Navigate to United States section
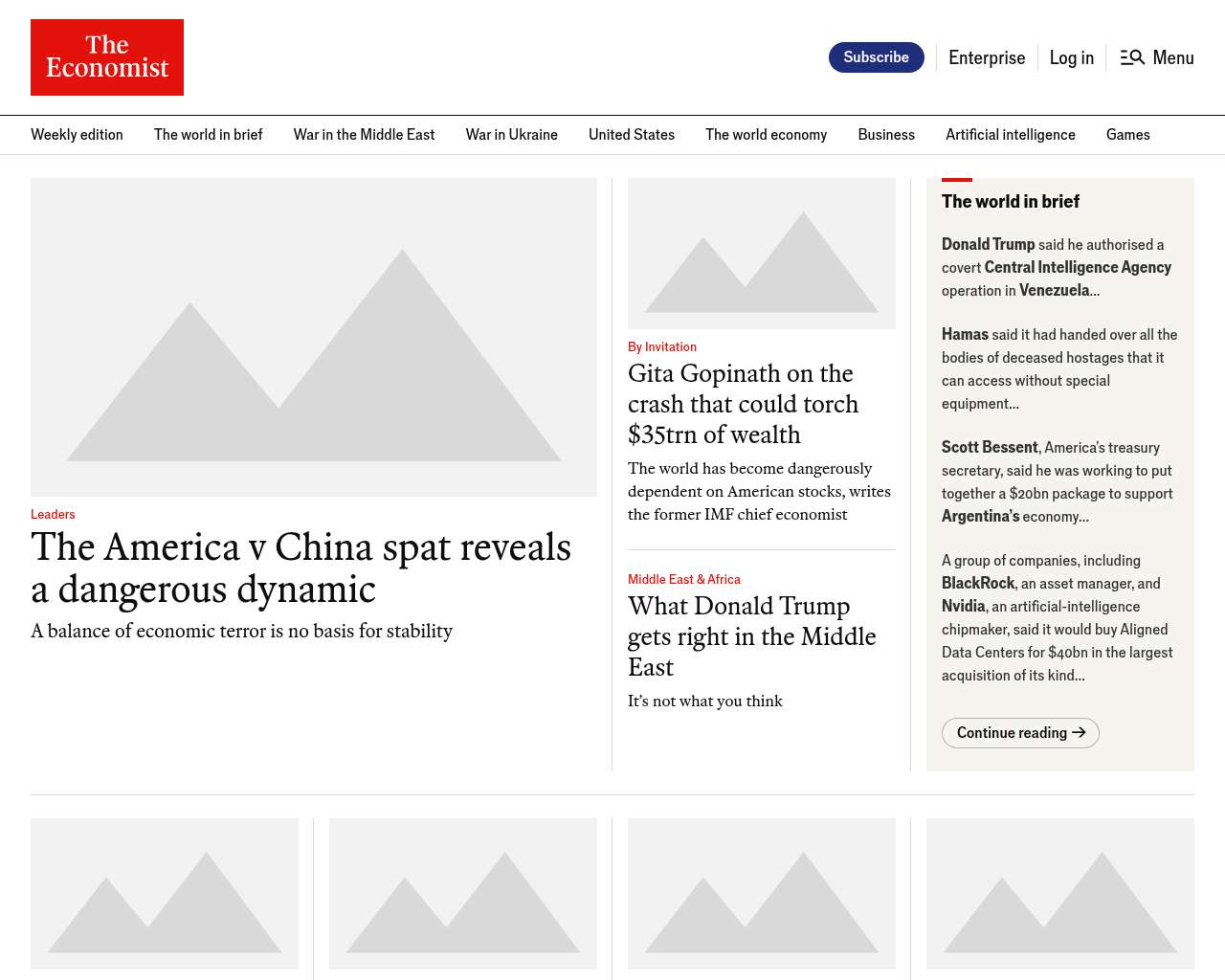Viewport: 1225px width, 980px height. (632, 135)
